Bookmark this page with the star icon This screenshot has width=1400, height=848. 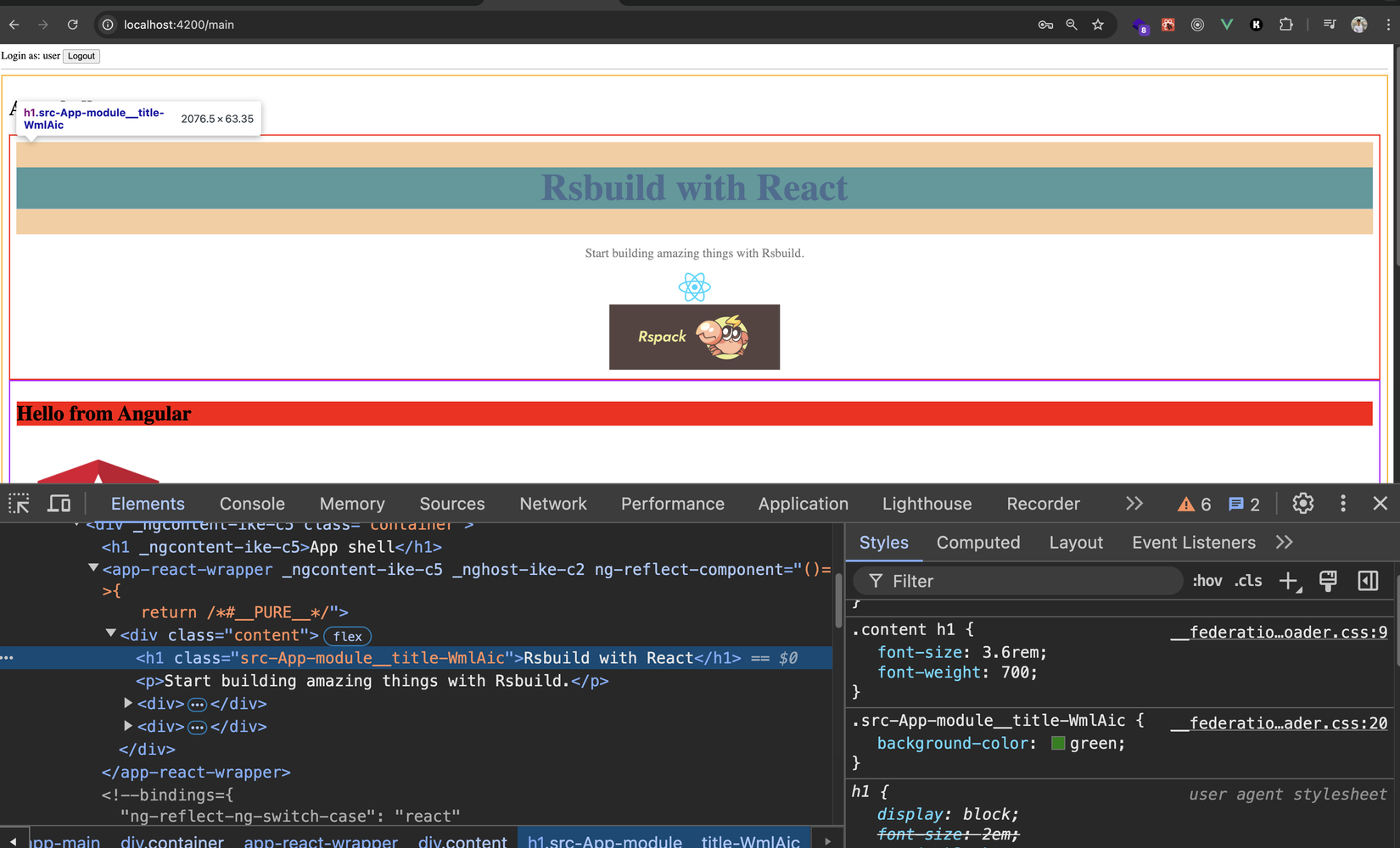point(1098,25)
